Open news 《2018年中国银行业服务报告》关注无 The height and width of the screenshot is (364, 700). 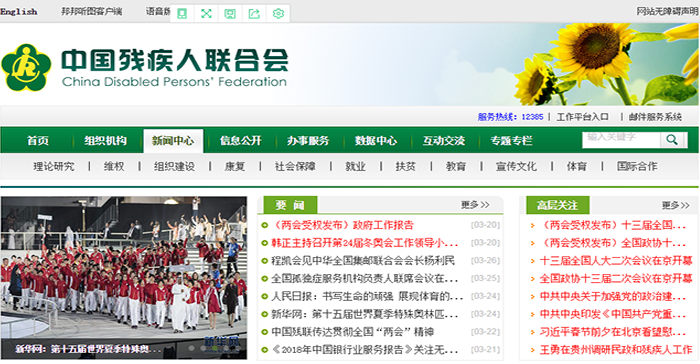pos(365,350)
